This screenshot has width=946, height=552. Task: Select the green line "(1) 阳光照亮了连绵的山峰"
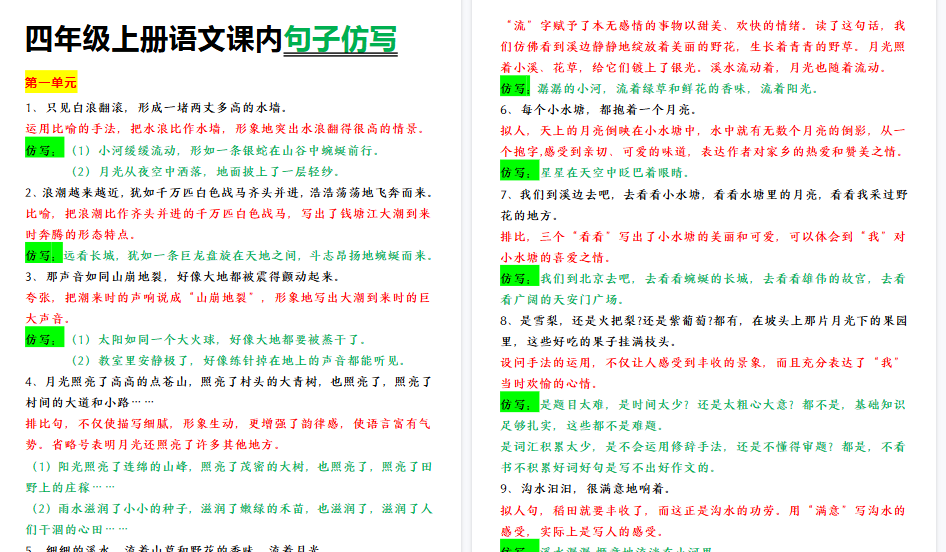[232, 467]
